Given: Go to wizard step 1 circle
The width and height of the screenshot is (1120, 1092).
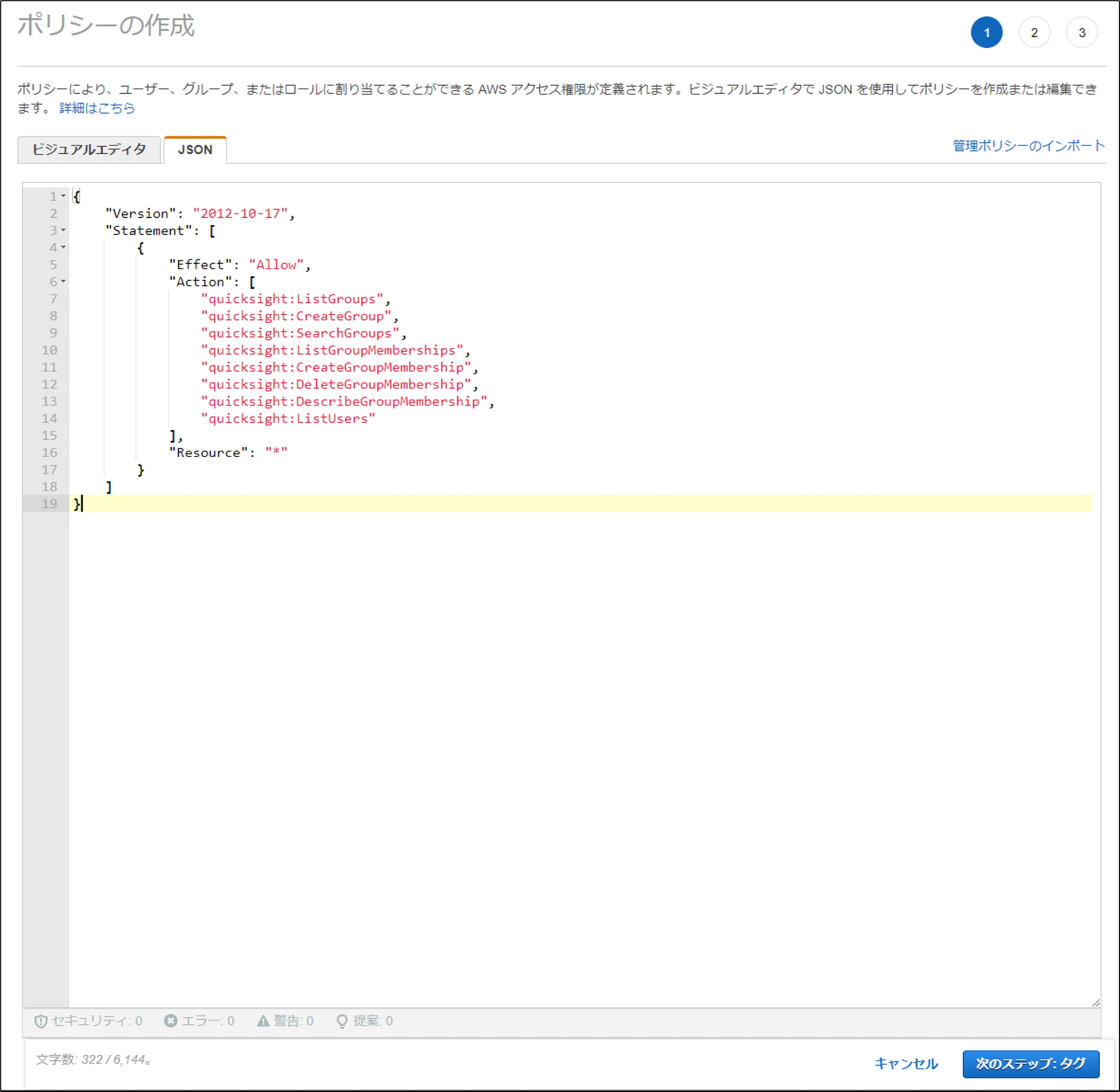Looking at the screenshot, I should point(987,33).
